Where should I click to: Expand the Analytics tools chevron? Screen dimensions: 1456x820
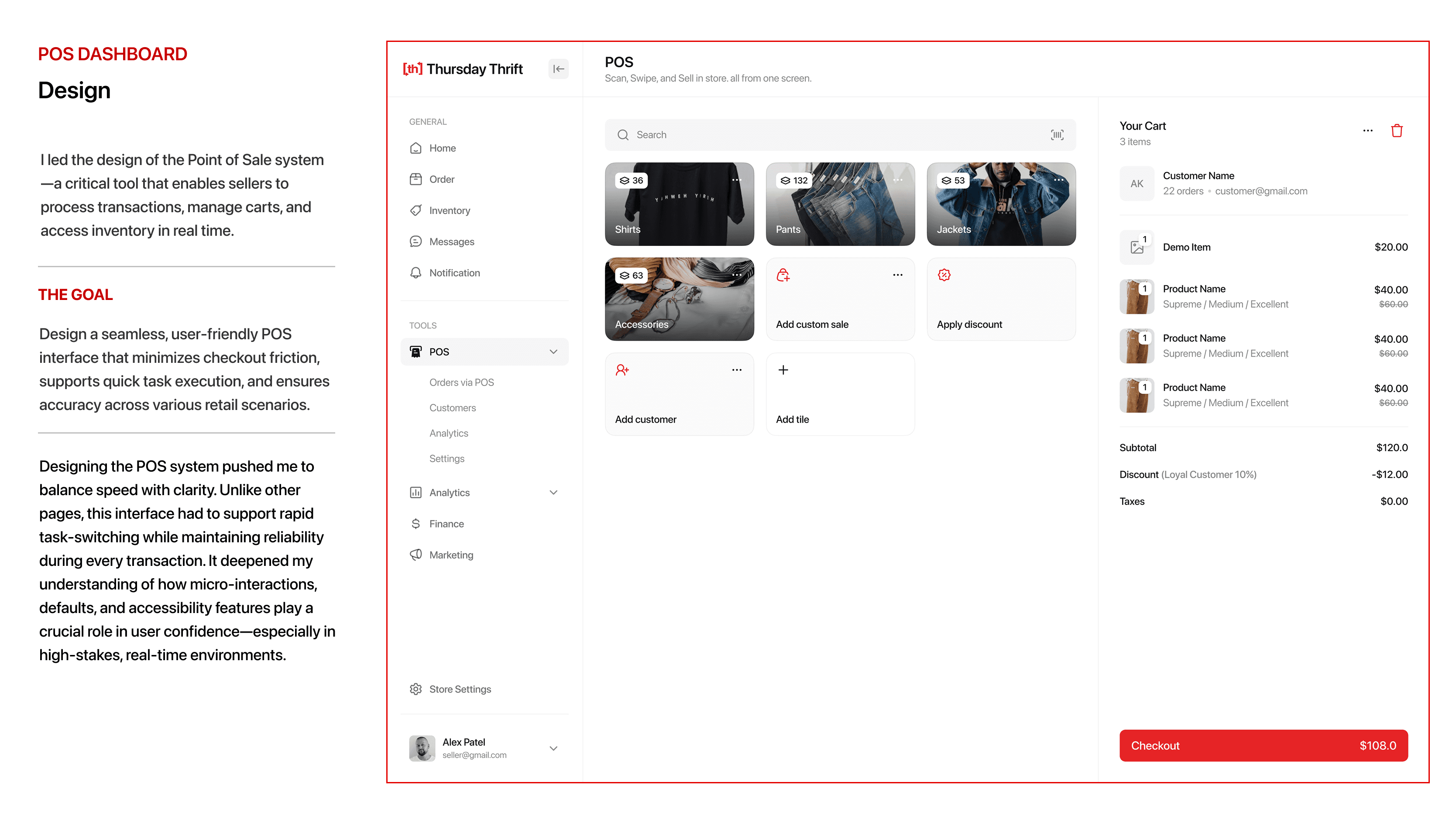click(x=553, y=493)
